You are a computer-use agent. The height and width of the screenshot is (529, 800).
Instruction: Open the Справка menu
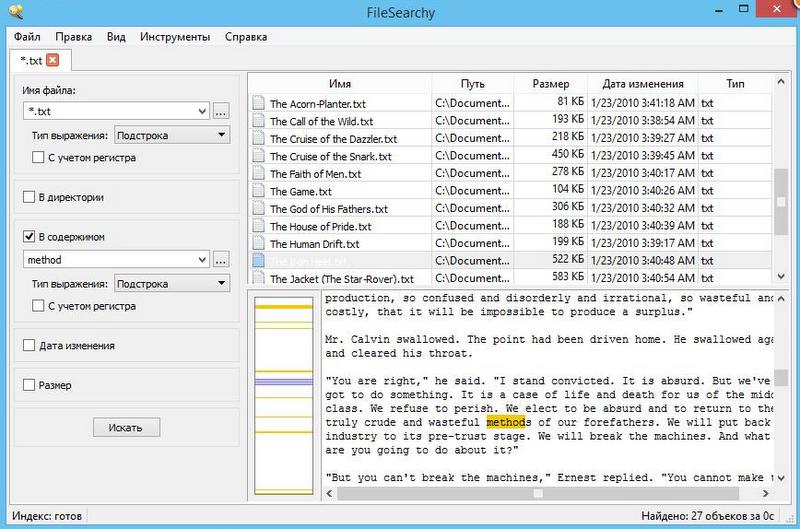click(x=246, y=37)
